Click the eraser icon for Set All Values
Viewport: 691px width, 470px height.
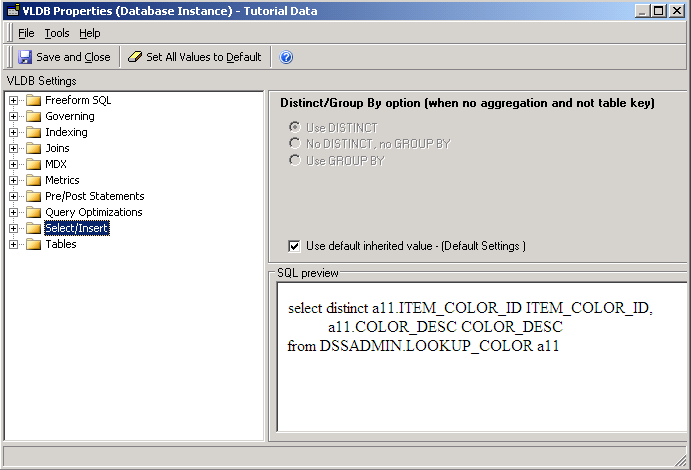click(x=135, y=57)
